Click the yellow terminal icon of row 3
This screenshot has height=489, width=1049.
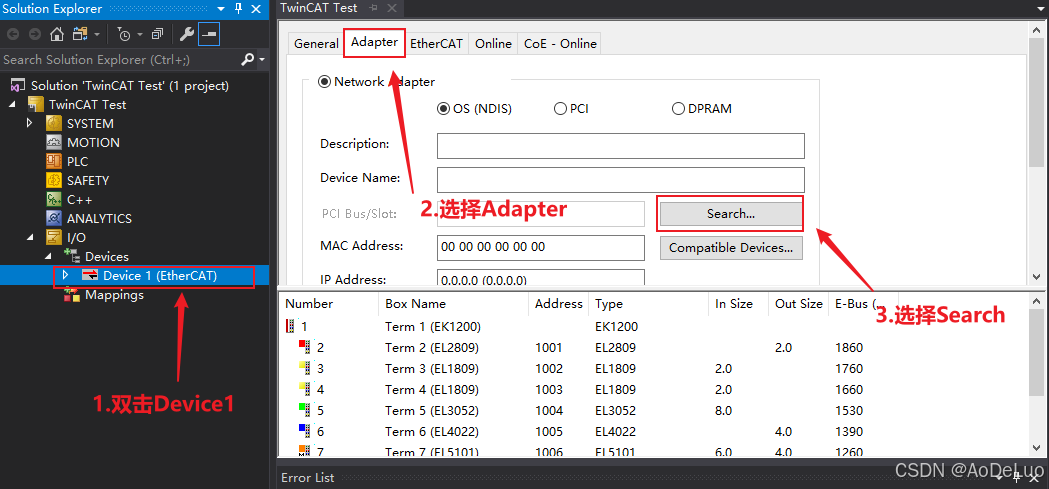305,369
